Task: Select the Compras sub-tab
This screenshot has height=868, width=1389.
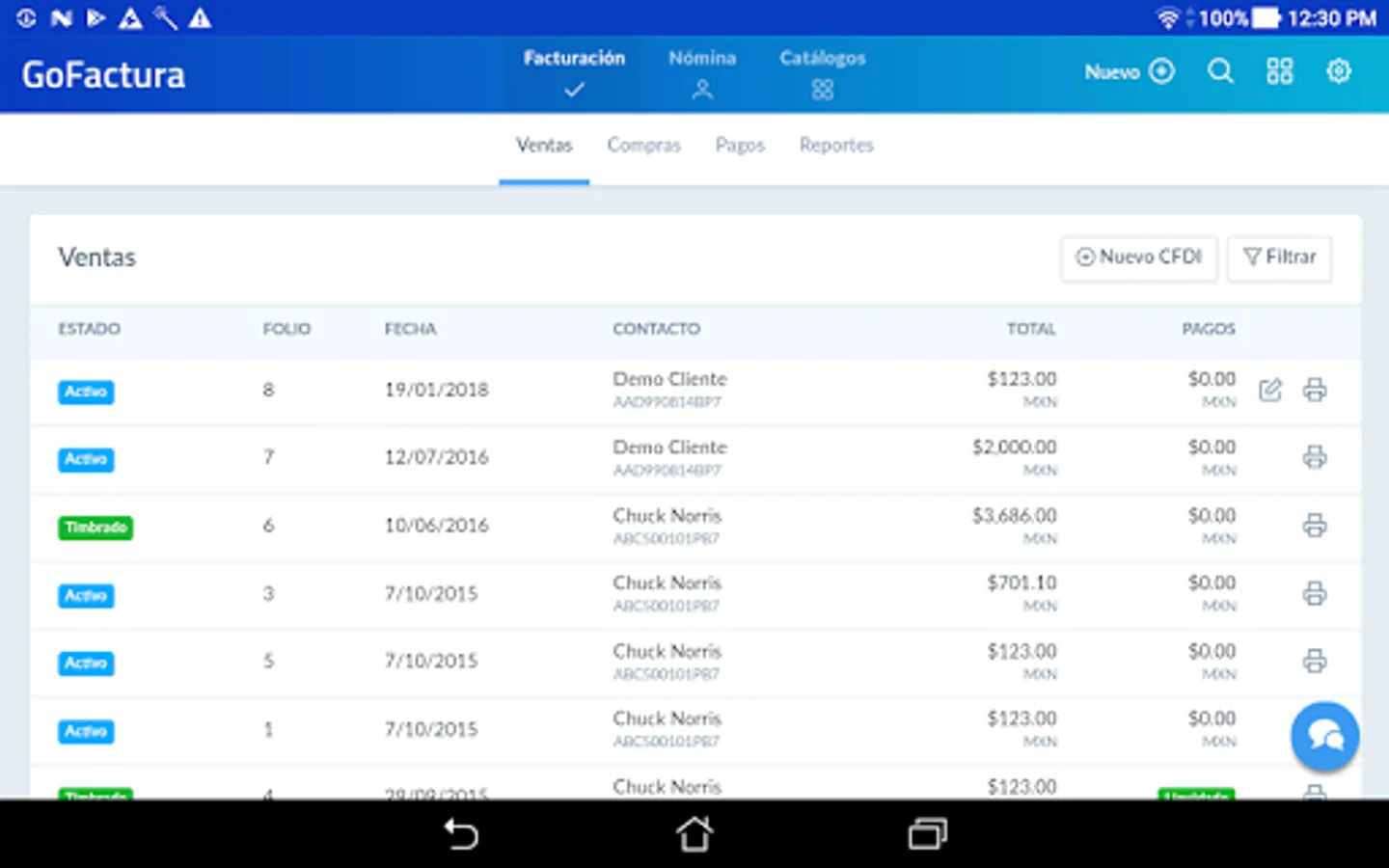Action: pos(643,146)
